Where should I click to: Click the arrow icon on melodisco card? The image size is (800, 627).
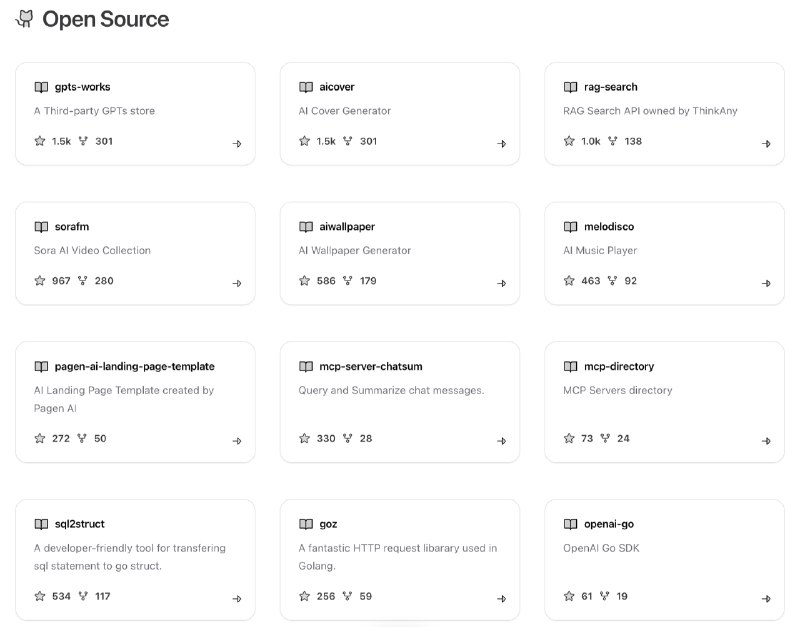[x=766, y=283]
